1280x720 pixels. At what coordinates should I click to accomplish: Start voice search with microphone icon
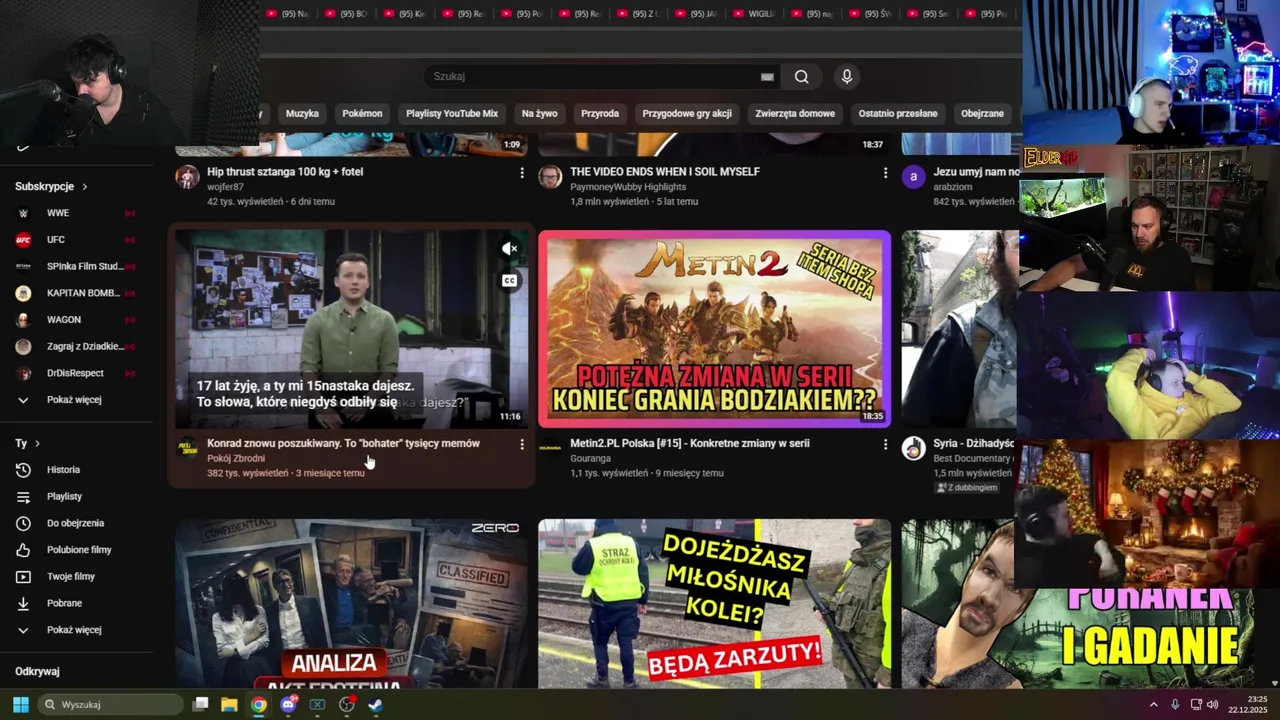tap(847, 77)
